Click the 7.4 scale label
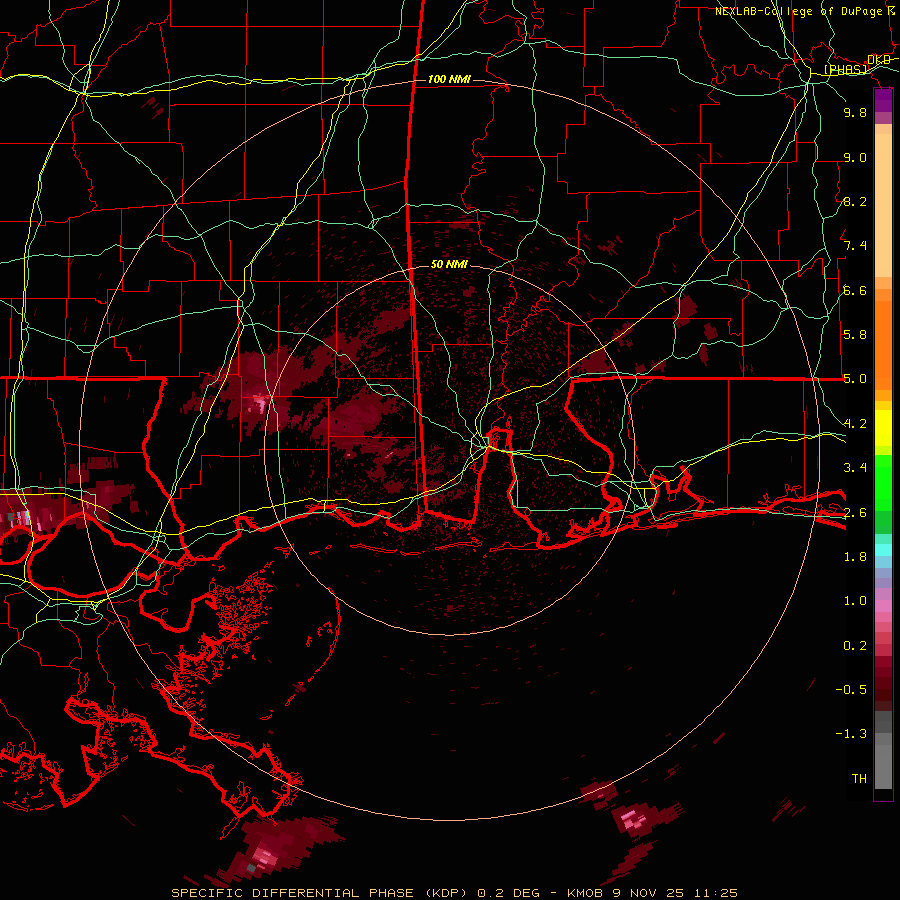 (855, 246)
